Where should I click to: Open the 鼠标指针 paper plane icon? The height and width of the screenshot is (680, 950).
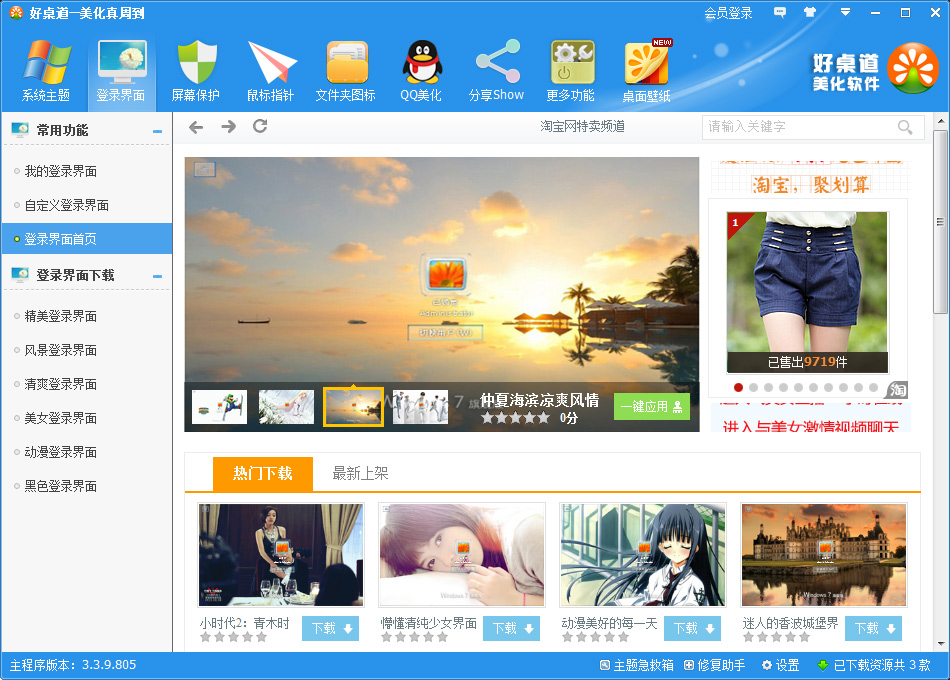click(271, 70)
